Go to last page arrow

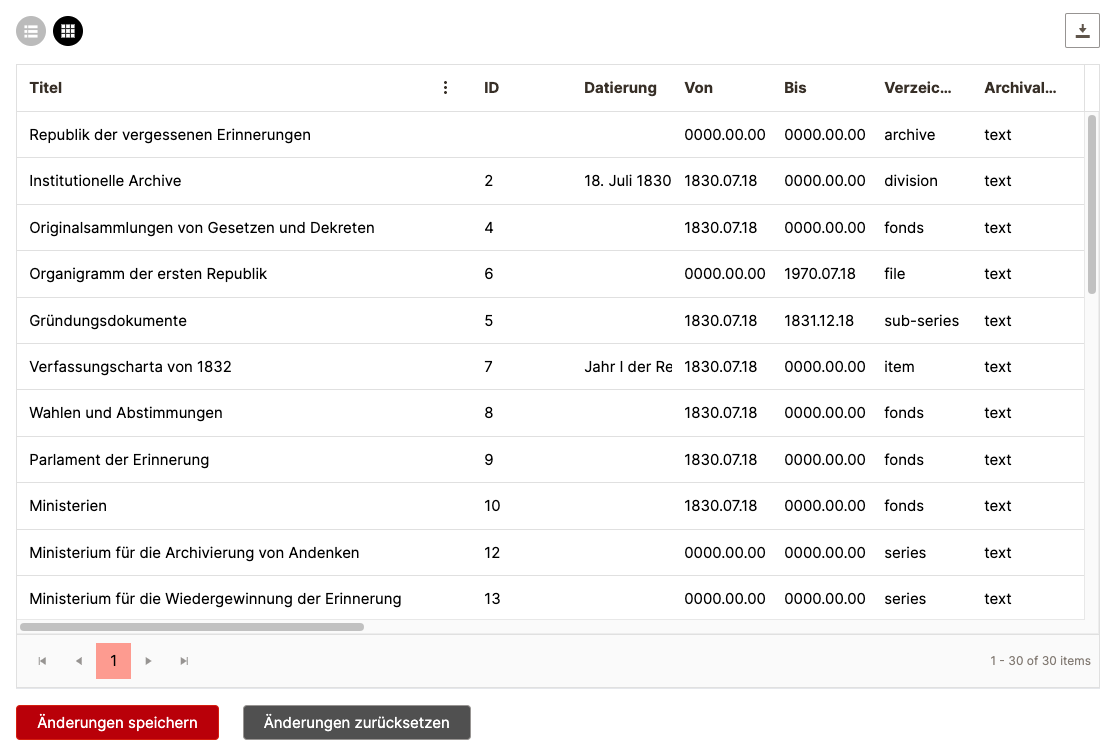[x=184, y=661]
